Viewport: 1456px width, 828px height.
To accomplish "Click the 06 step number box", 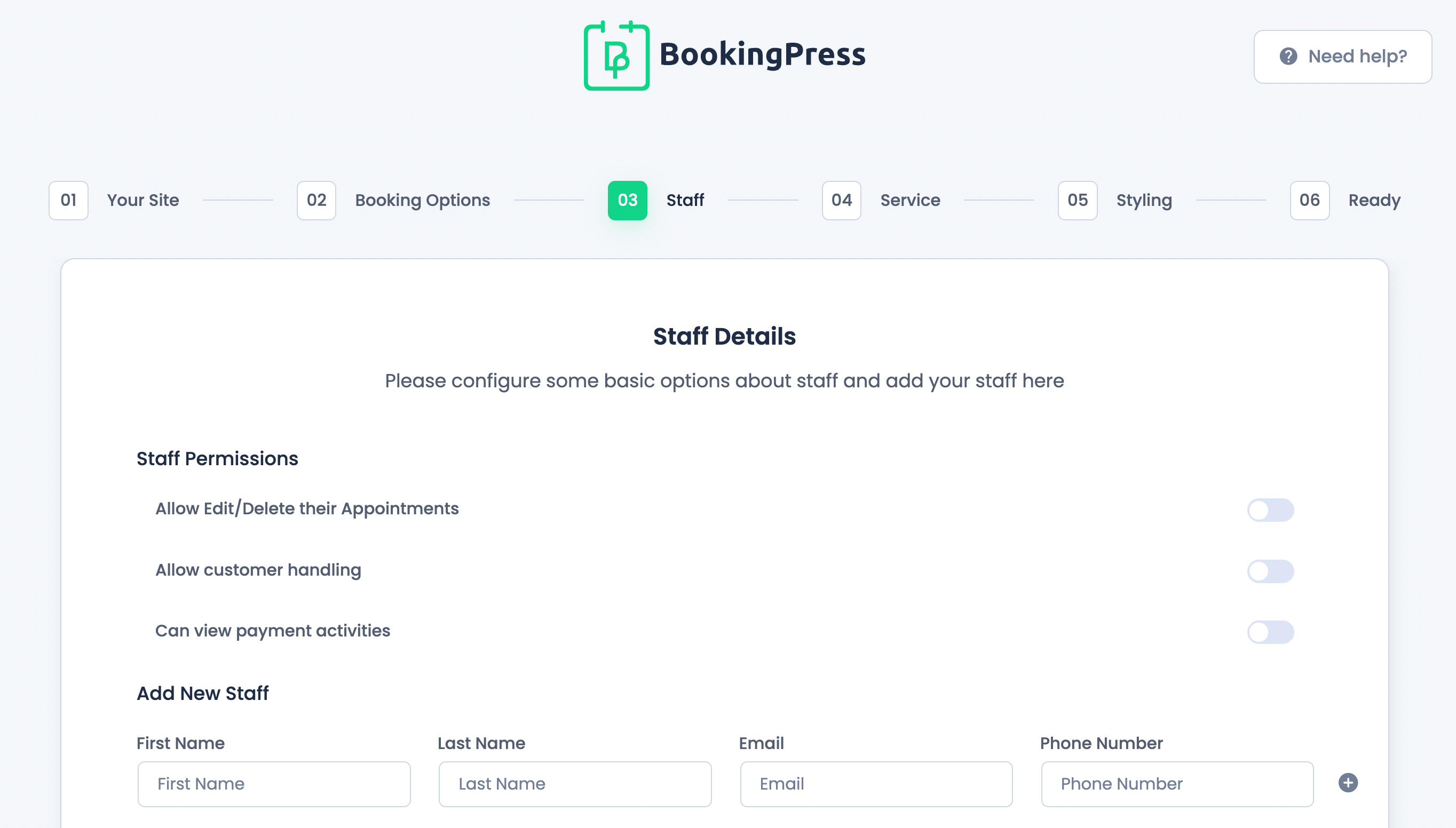I will coord(1309,200).
